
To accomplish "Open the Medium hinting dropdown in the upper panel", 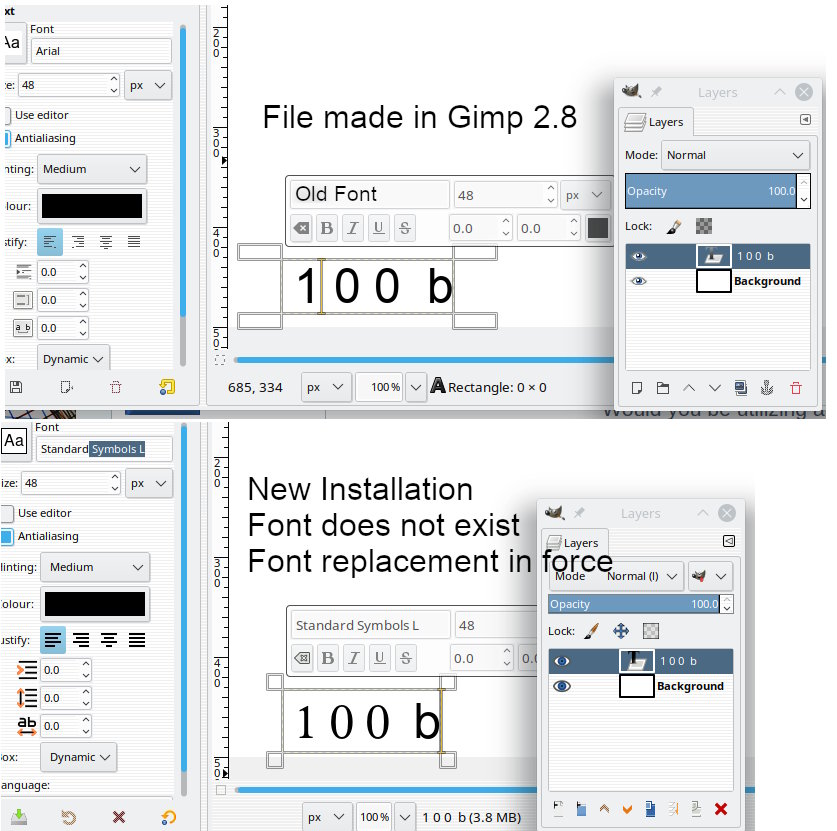I will [x=92, y=169].
